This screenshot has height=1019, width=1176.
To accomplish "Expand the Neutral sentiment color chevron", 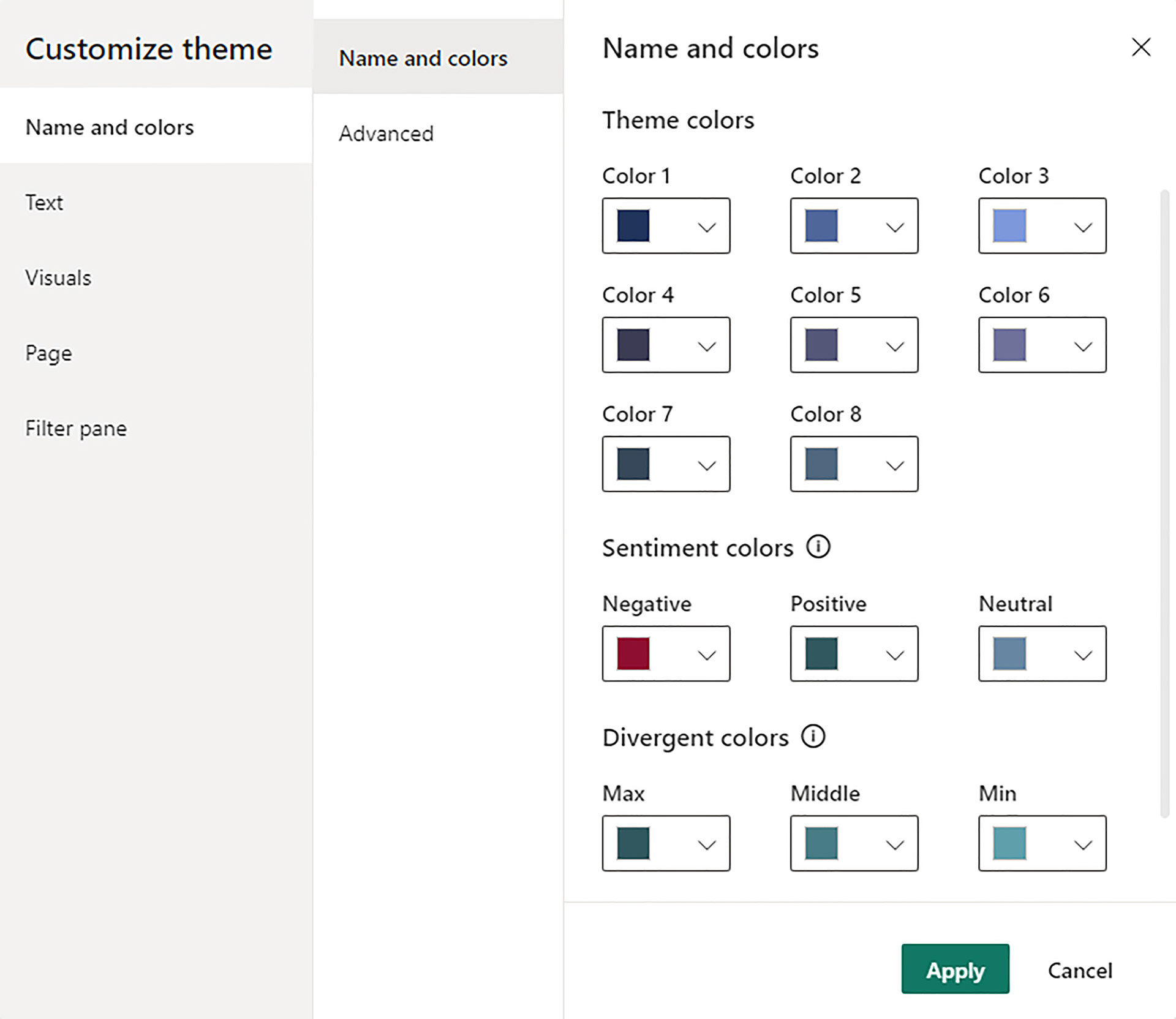I will point(1083,655).
